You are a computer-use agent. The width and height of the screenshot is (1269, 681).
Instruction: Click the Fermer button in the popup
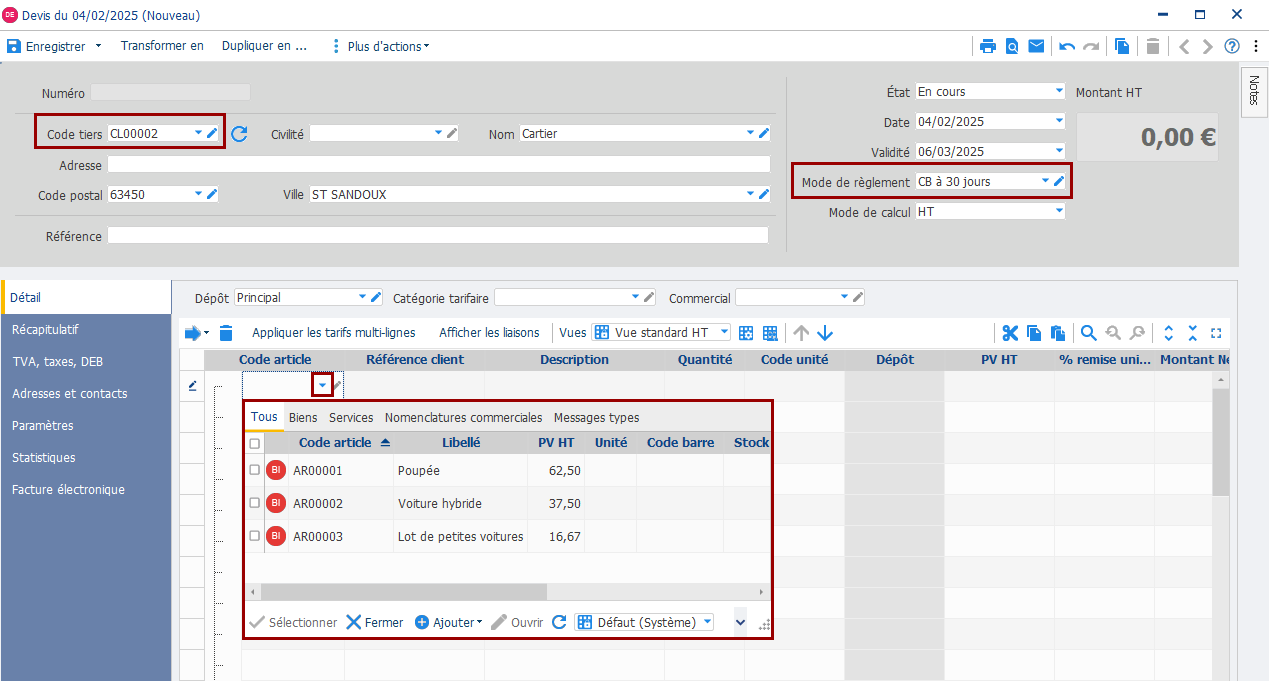375,622
